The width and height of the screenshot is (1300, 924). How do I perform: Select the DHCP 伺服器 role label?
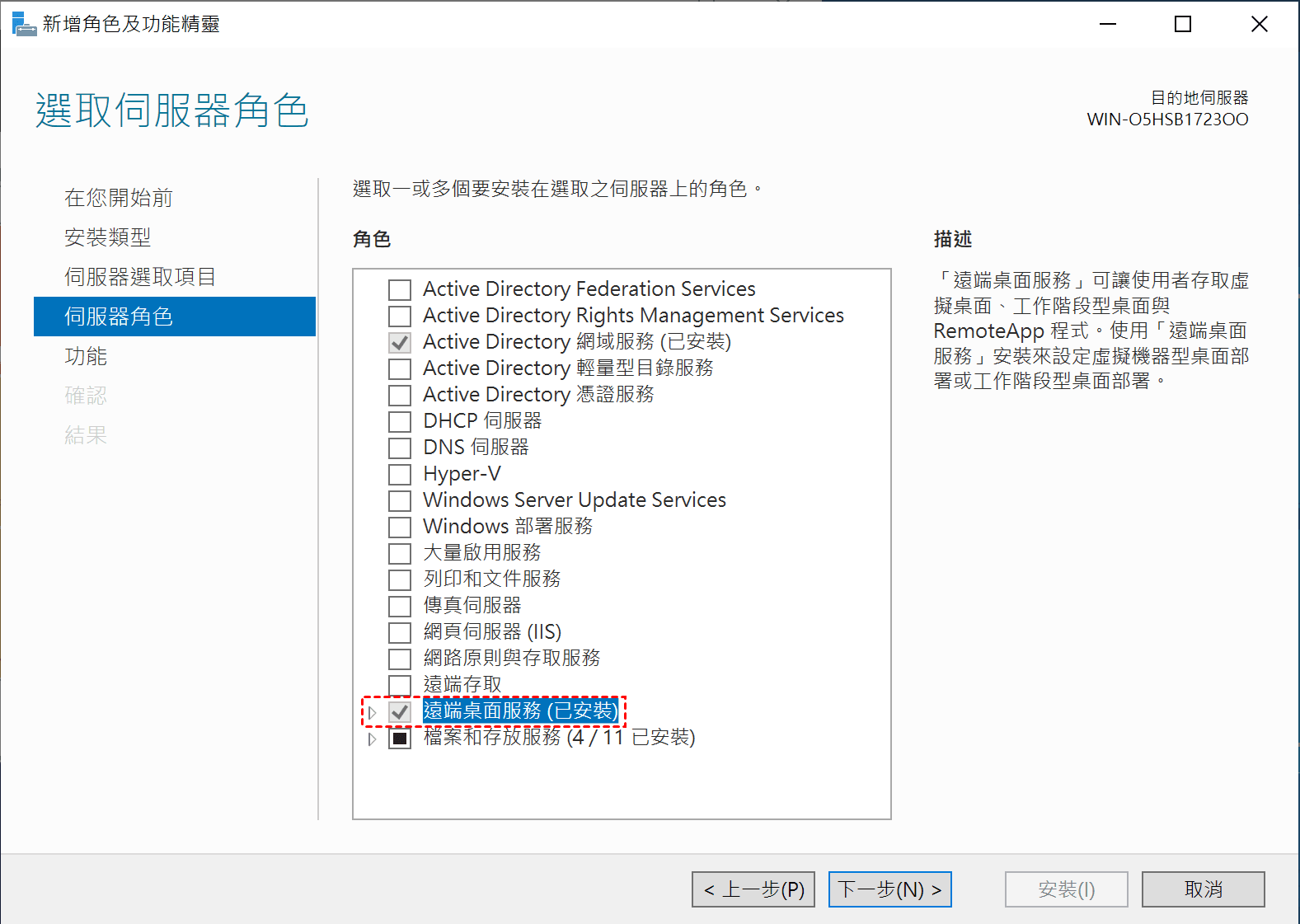coord(482,421)
